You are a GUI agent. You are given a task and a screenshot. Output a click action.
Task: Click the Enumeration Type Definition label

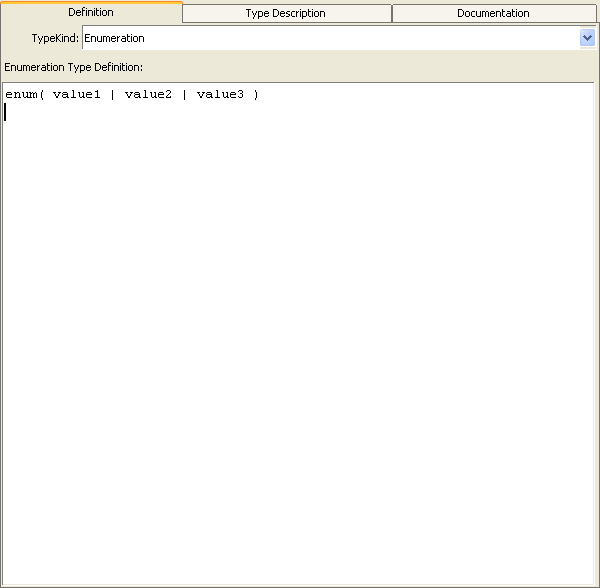coord(74,67)
